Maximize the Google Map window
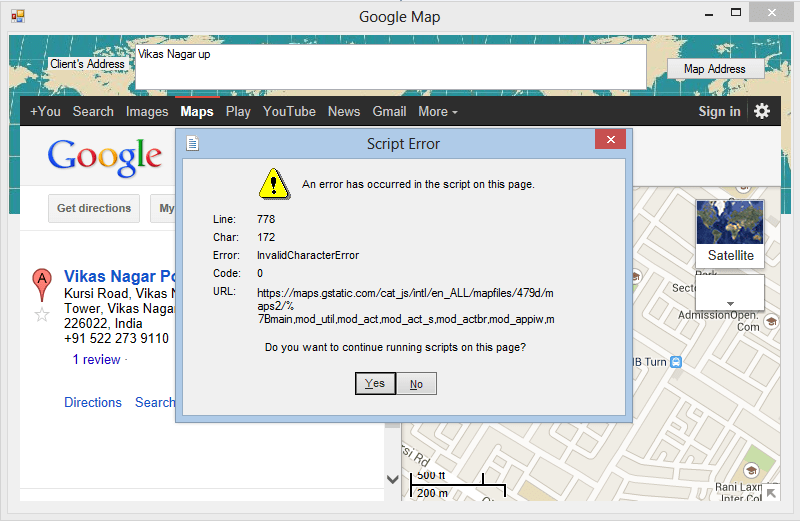 coord(736,13)
